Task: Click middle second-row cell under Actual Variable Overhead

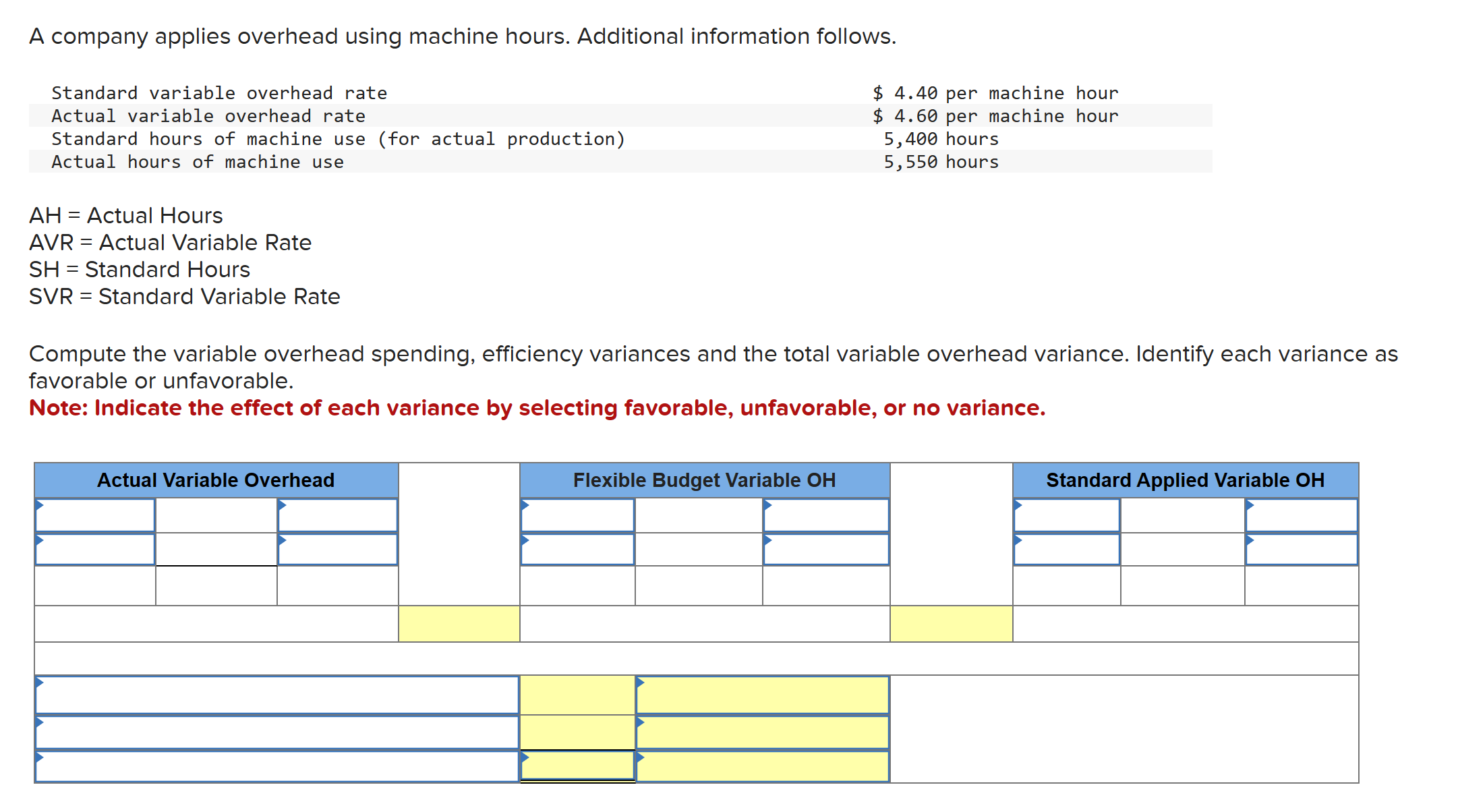Action: 216,549
